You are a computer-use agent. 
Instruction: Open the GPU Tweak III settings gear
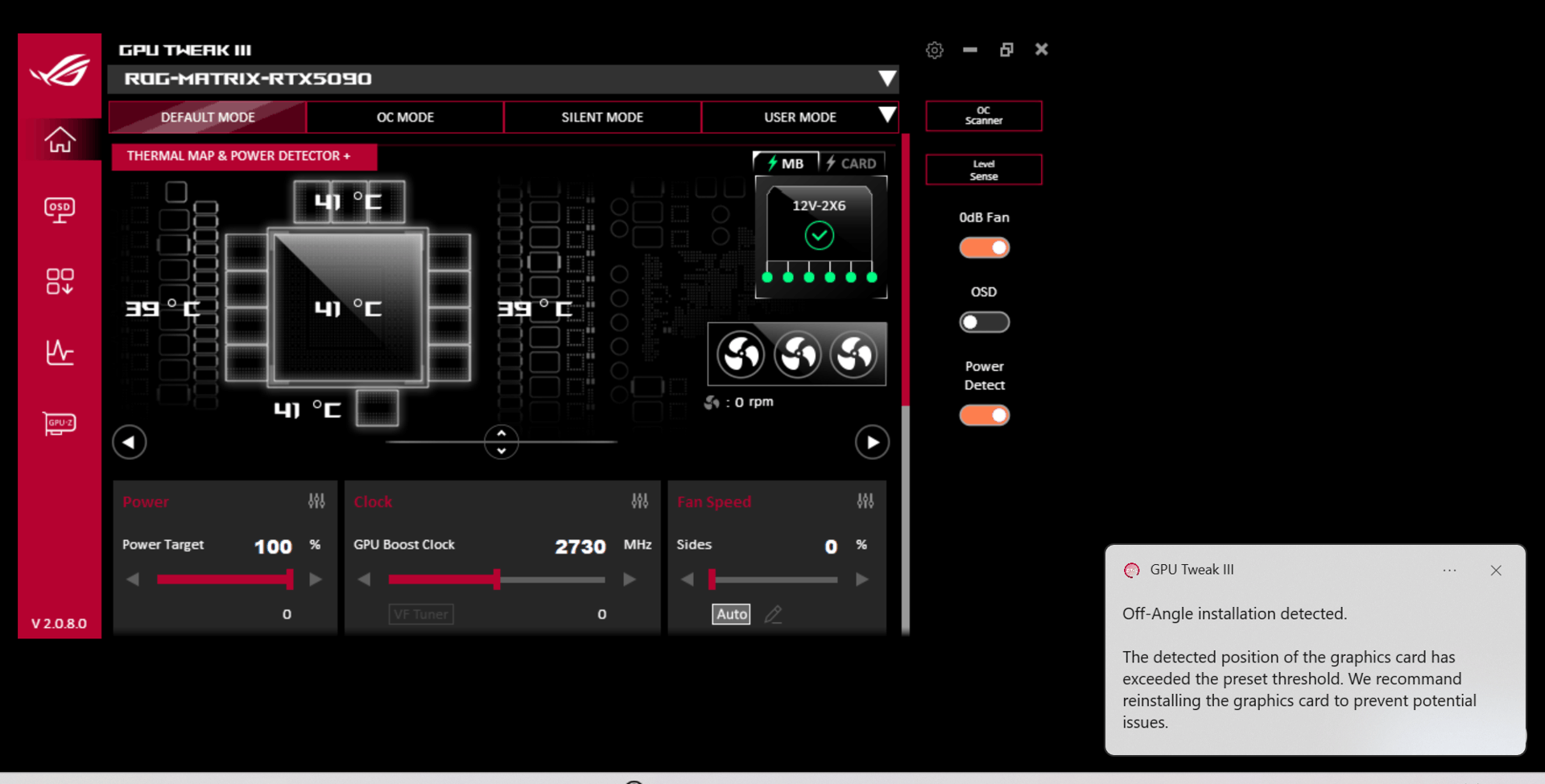coord(934,49)
